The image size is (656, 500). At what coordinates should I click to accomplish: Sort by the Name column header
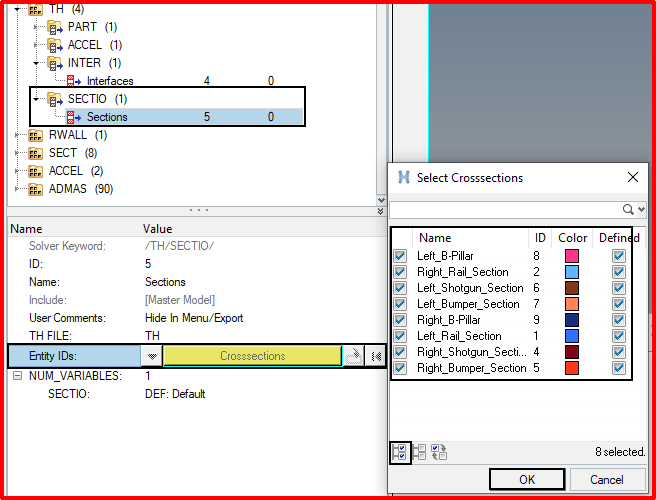470,238
